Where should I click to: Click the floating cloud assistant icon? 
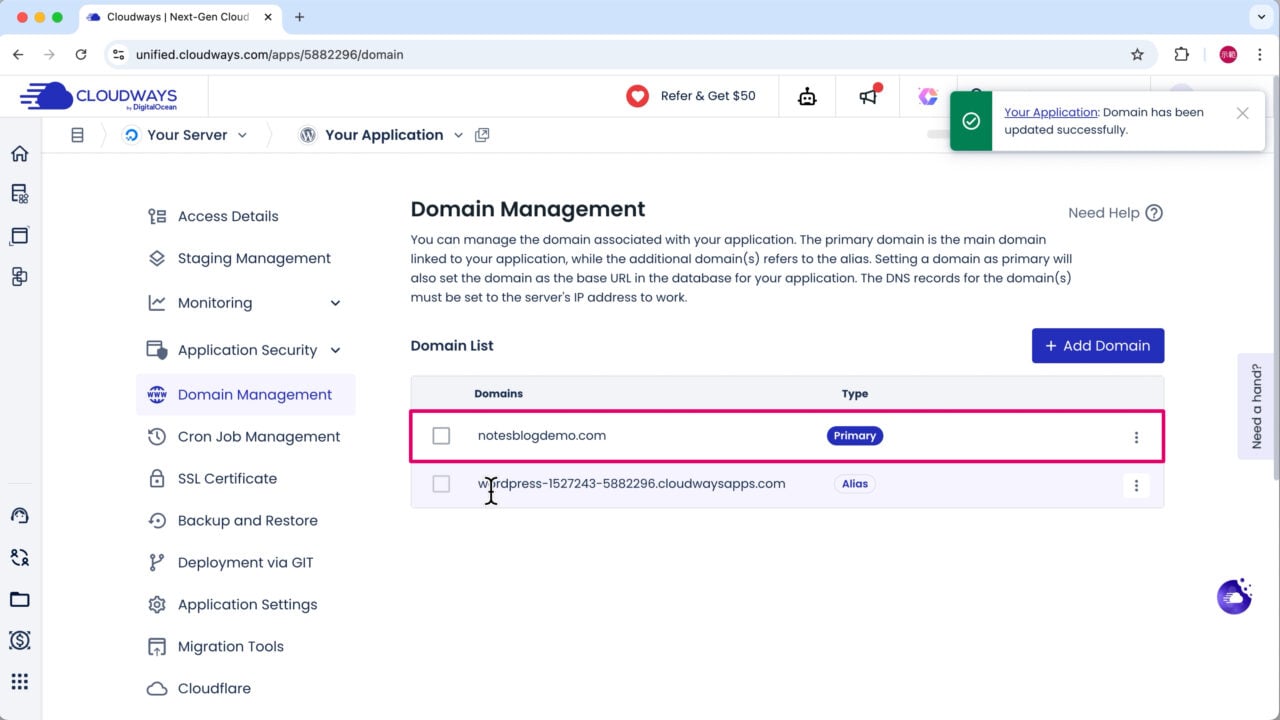(1234, 596)
